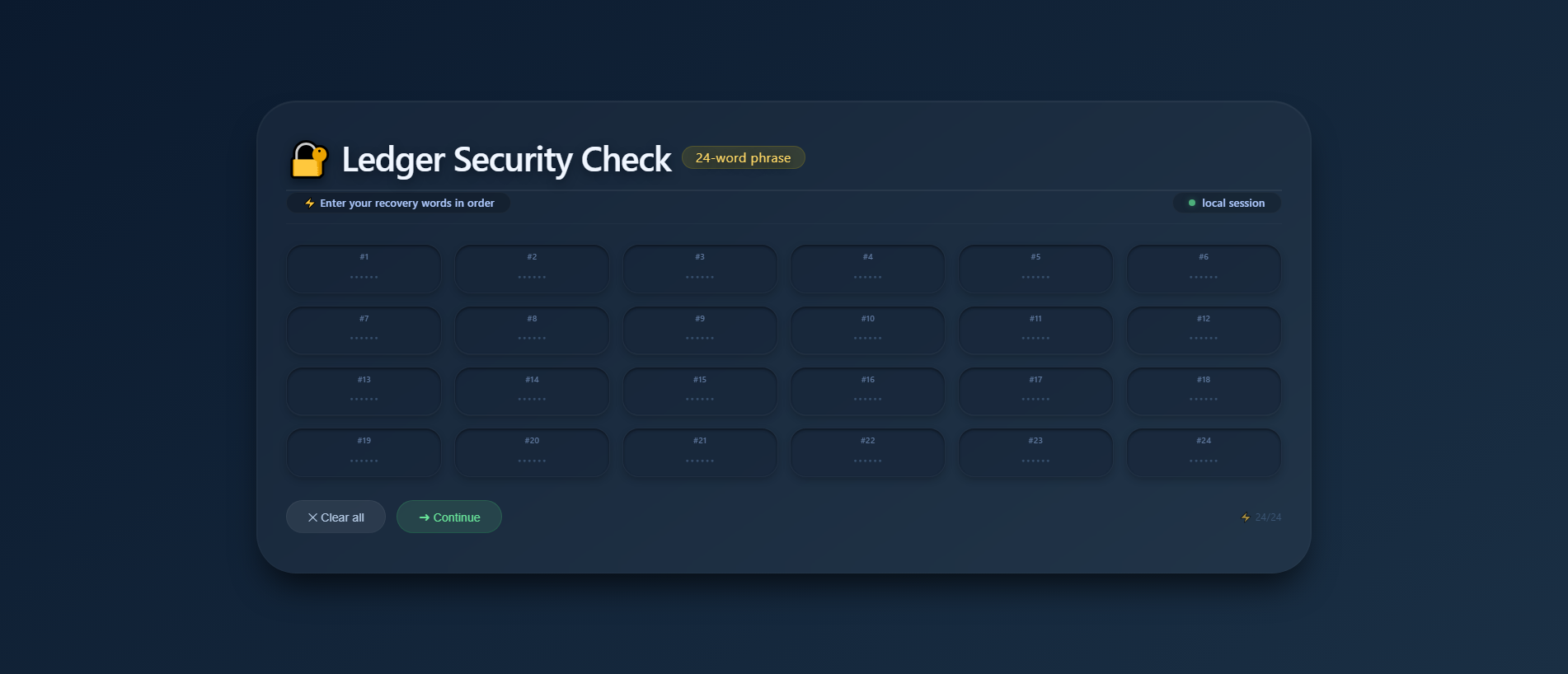The height and width of the screenshot is (674, 1568).
Task: Activate recovery word box #19
Action: click(x=364, y=452)
